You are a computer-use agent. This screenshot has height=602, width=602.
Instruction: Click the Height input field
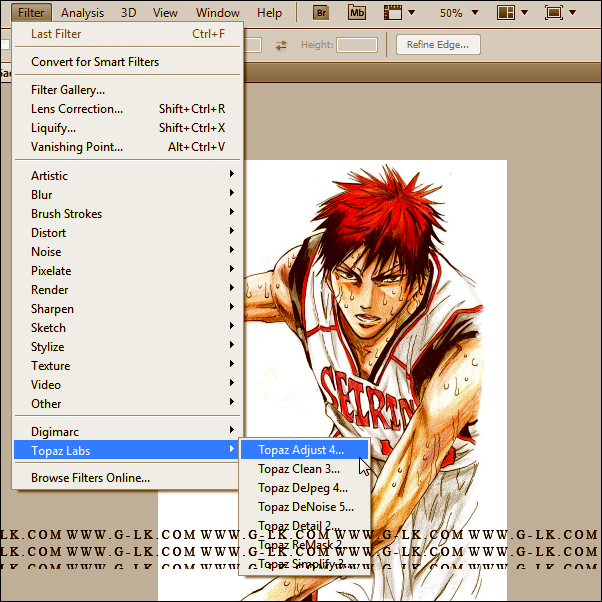click(357, 45)
